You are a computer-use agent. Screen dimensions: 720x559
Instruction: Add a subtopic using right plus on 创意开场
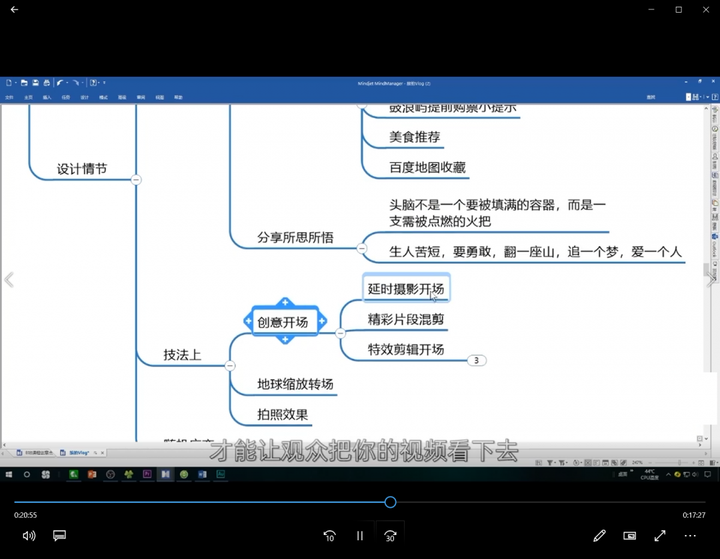click(x=322, y=321)
